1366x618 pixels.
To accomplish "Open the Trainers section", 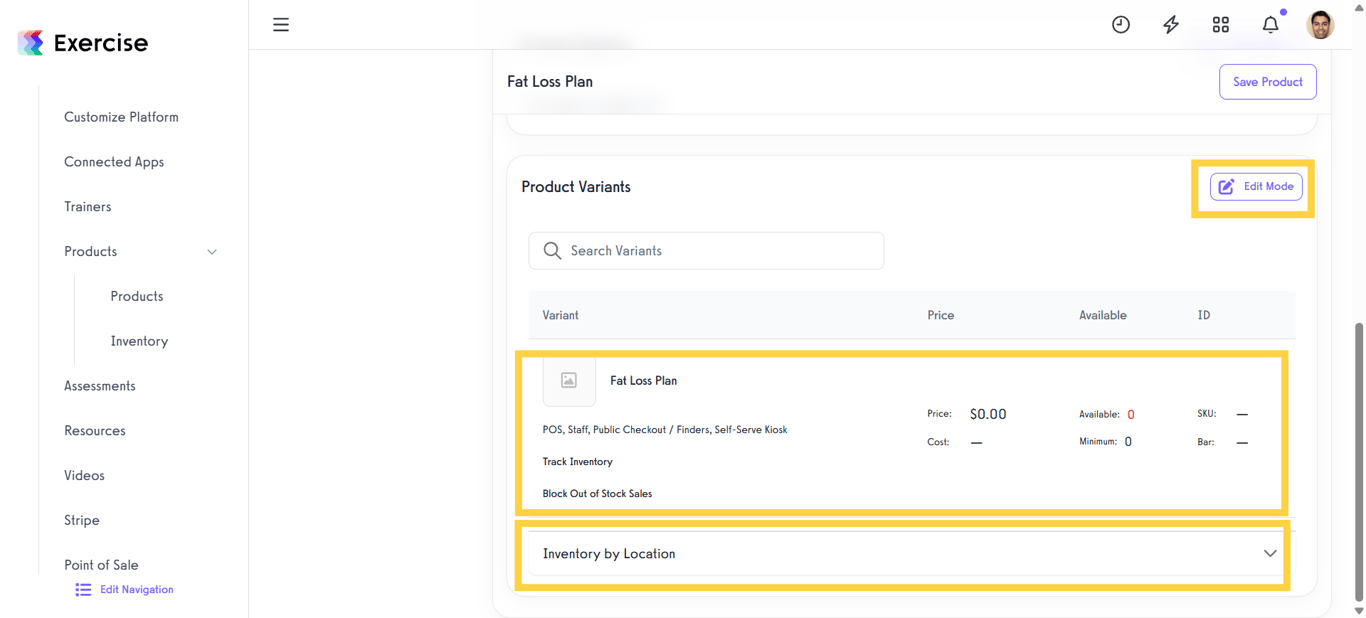I will coord(88,207).
